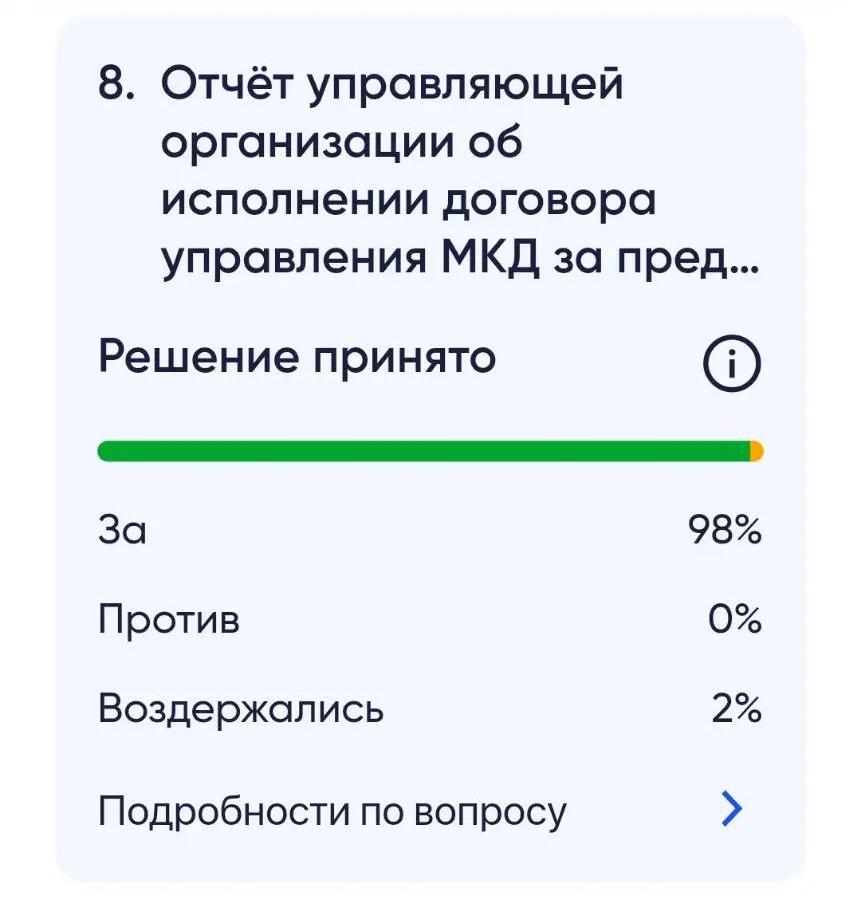Open Подробности по вопросу link
Screen dimensions: 861x899
pos(332,812)
